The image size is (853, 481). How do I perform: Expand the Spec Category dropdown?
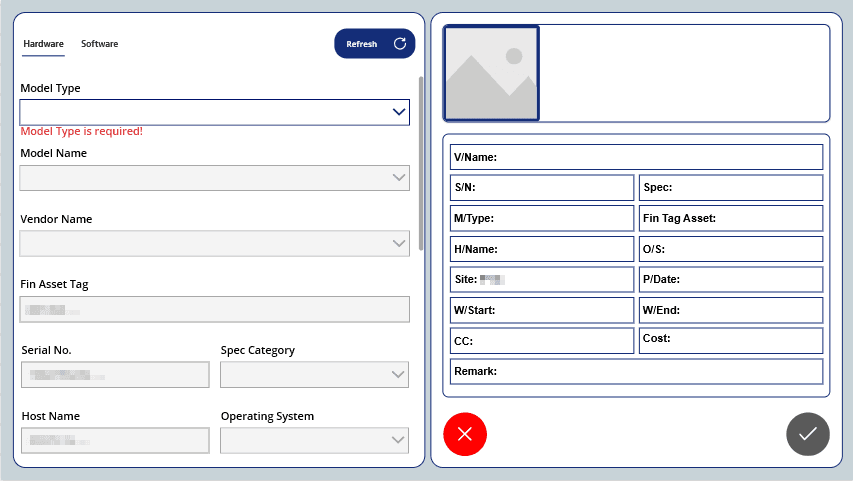point(314,375)
